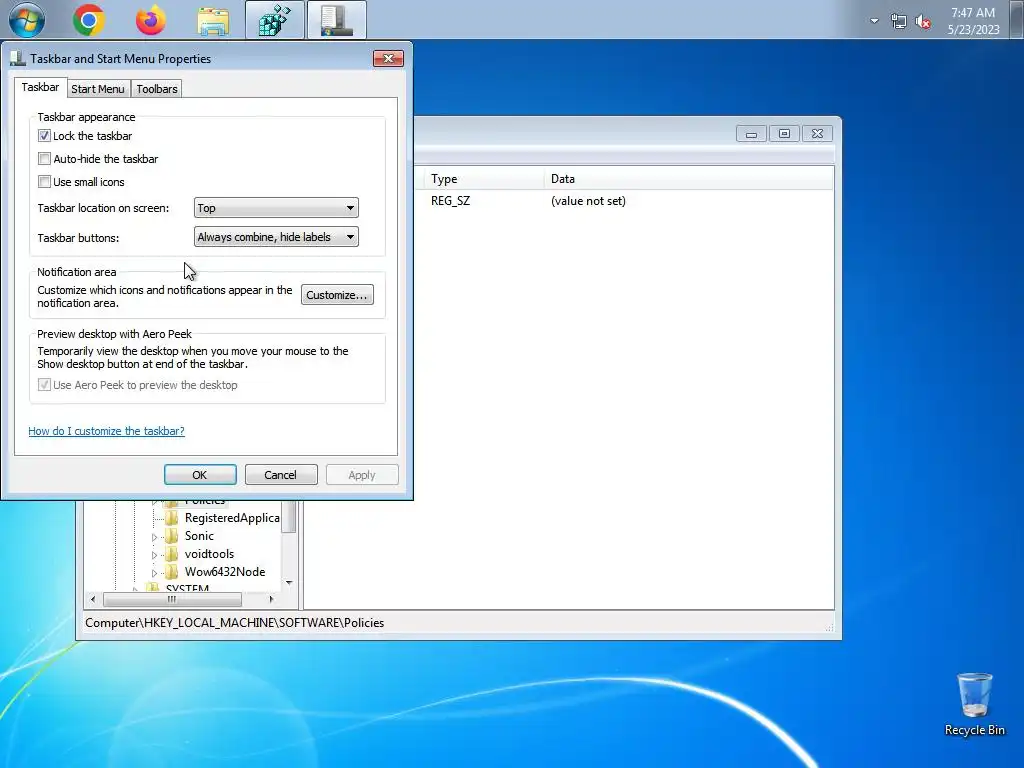Click the RegisteredApplications folder icon

point(172,518)
